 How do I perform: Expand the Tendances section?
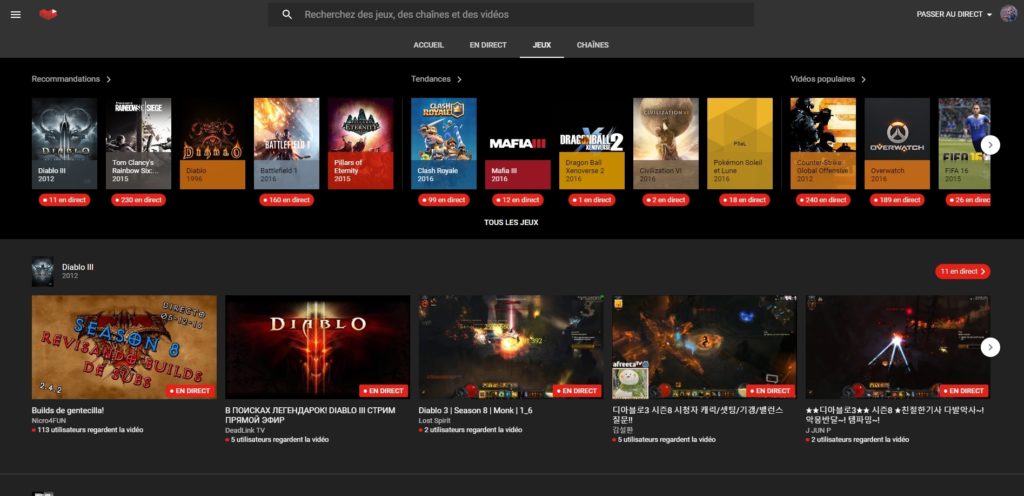tap(437, 79)
